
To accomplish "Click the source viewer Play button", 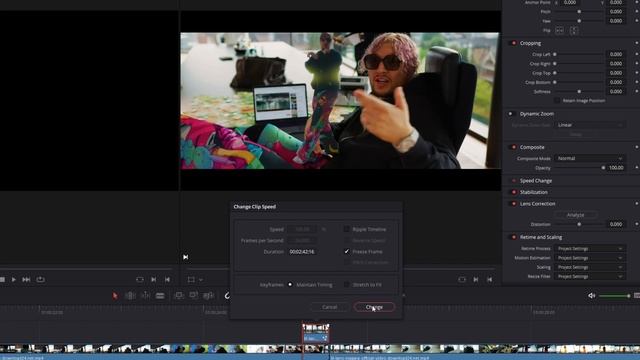I will pyautogui.click(x=13, y=280).
